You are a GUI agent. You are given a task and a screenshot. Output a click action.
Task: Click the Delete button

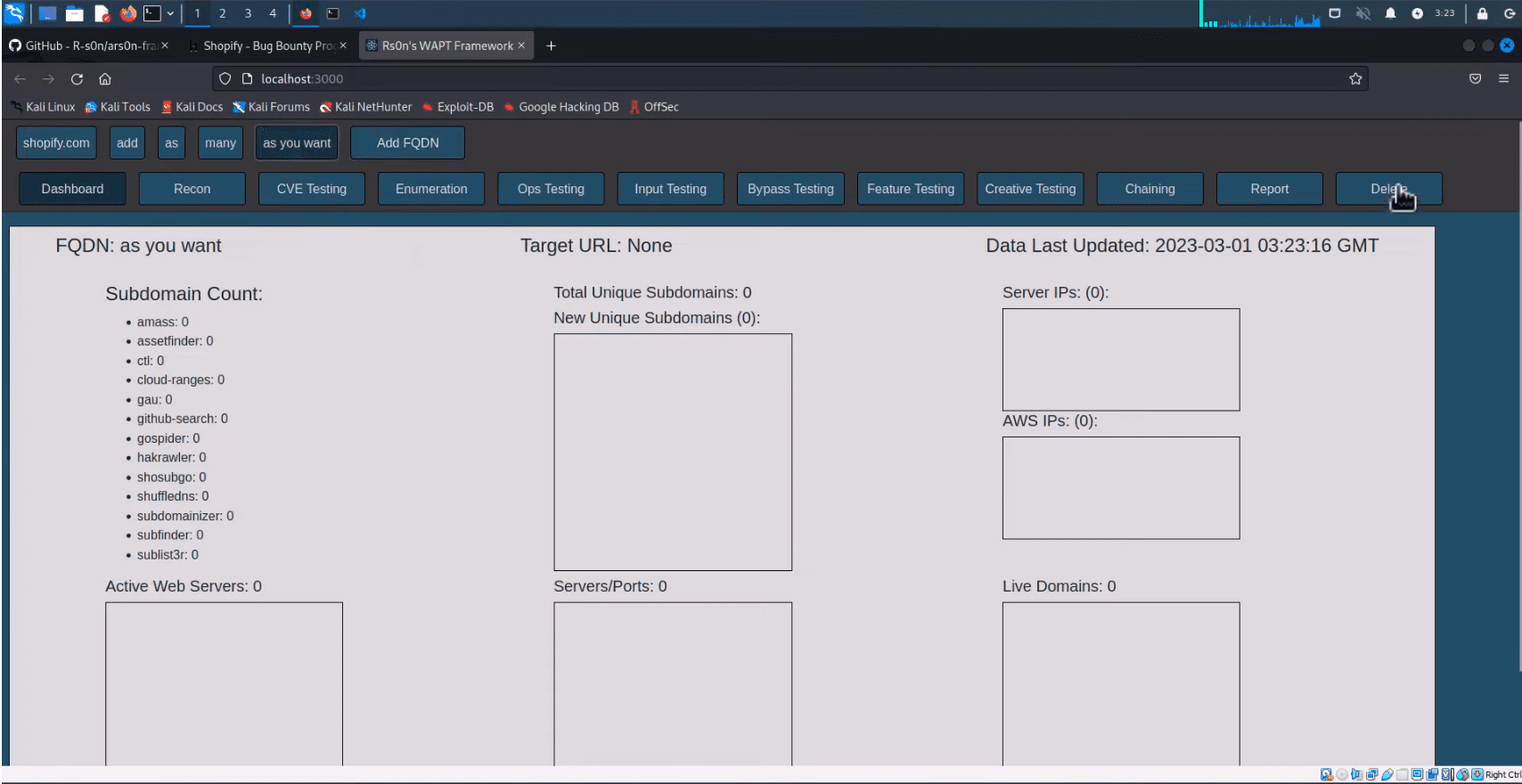pos(1388,189)
